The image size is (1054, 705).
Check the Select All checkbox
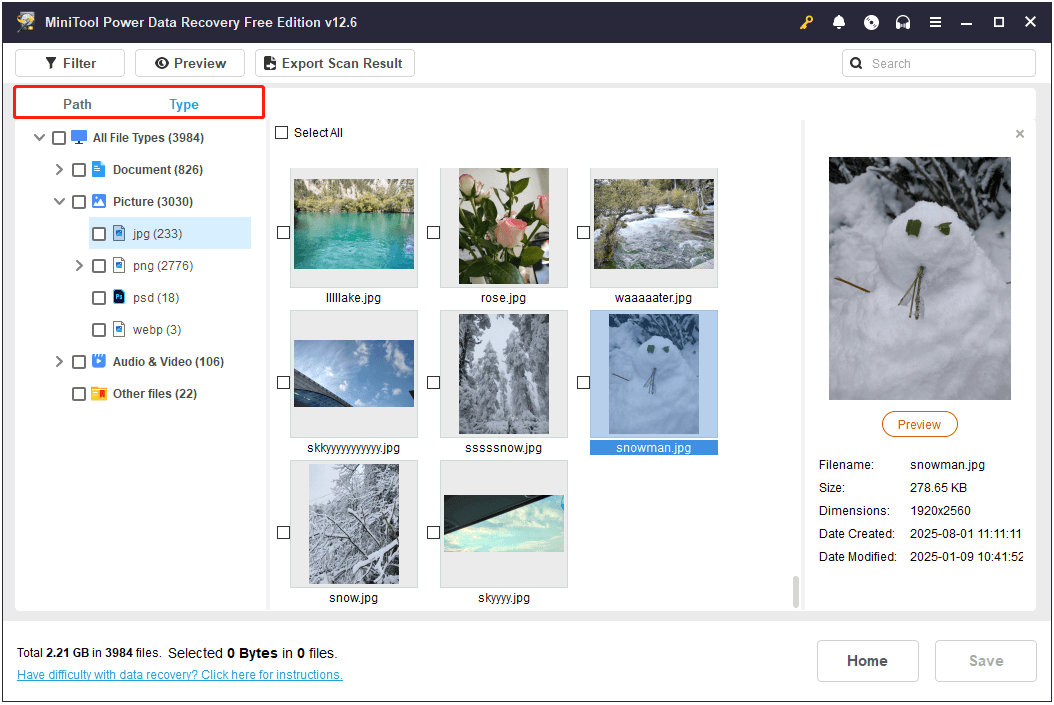282,133
